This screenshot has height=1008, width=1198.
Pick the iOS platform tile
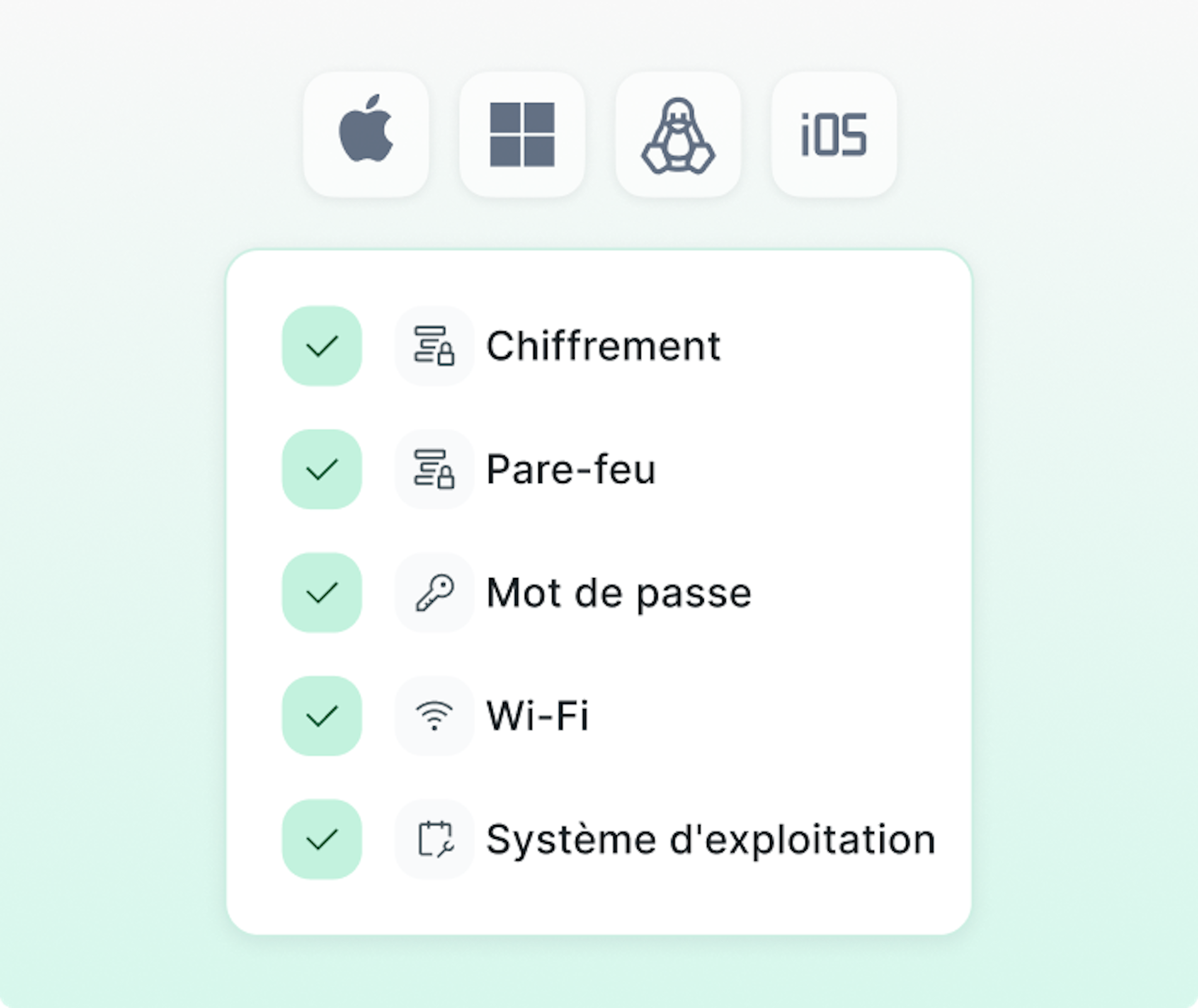[834, 134]
